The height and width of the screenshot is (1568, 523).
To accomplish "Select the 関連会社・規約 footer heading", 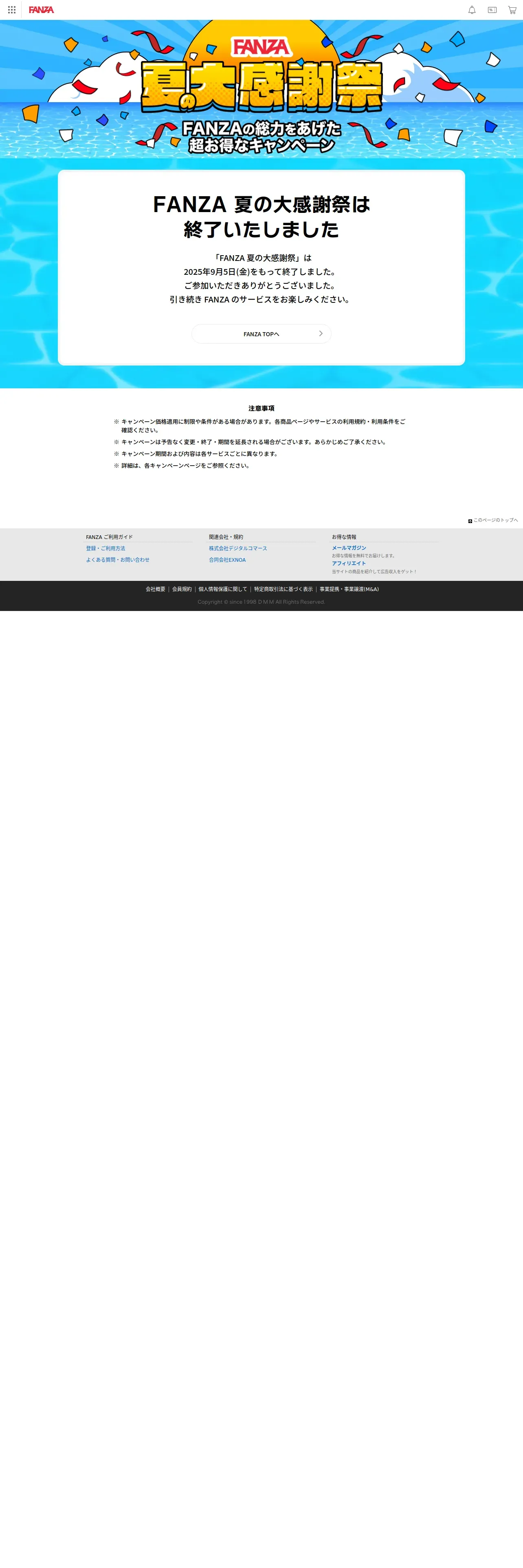I will pos(226,537).
